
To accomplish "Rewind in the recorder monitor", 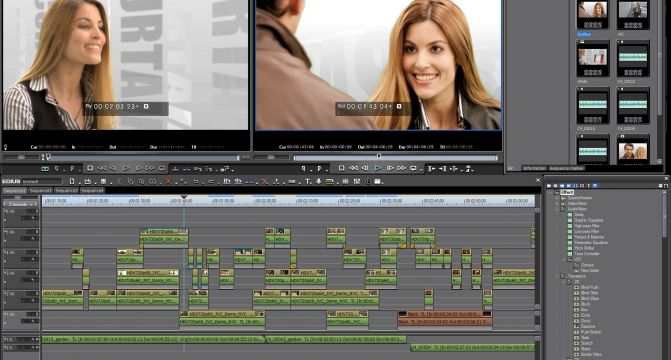I will point(353,168).
